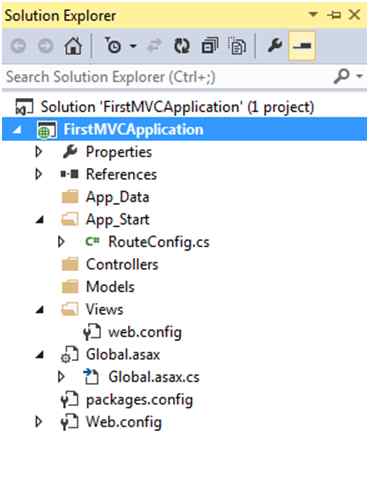369x479 pixels.
Task: Click the Home icon in toolbar
Action: pyautogui.click(x=73, y=46)
